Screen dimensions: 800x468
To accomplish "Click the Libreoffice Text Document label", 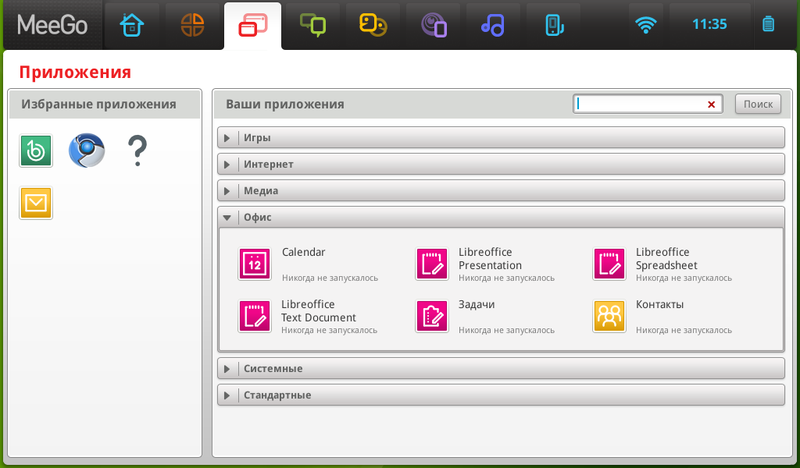I will [318, 311].
